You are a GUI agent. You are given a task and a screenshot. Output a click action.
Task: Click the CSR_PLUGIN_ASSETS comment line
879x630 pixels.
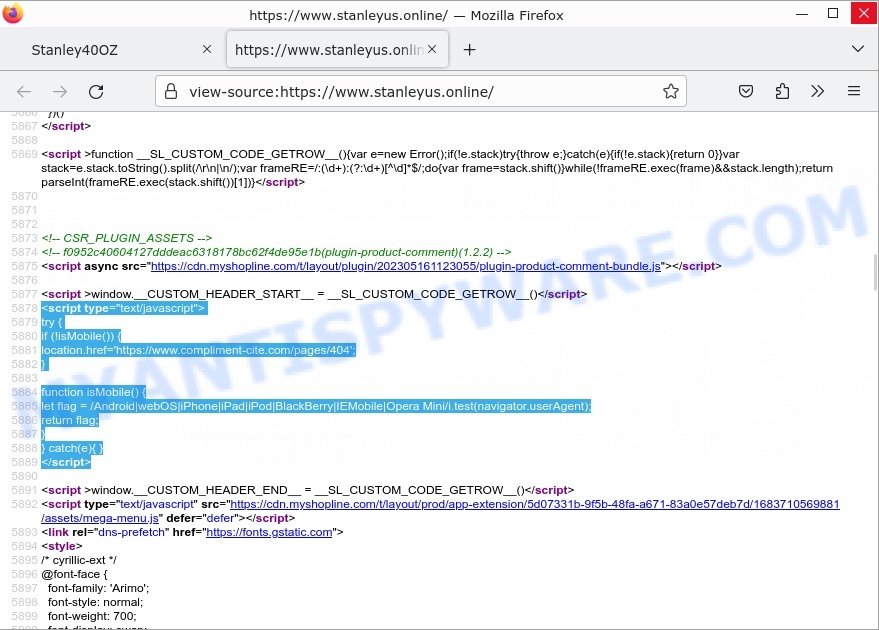[126, 238]
